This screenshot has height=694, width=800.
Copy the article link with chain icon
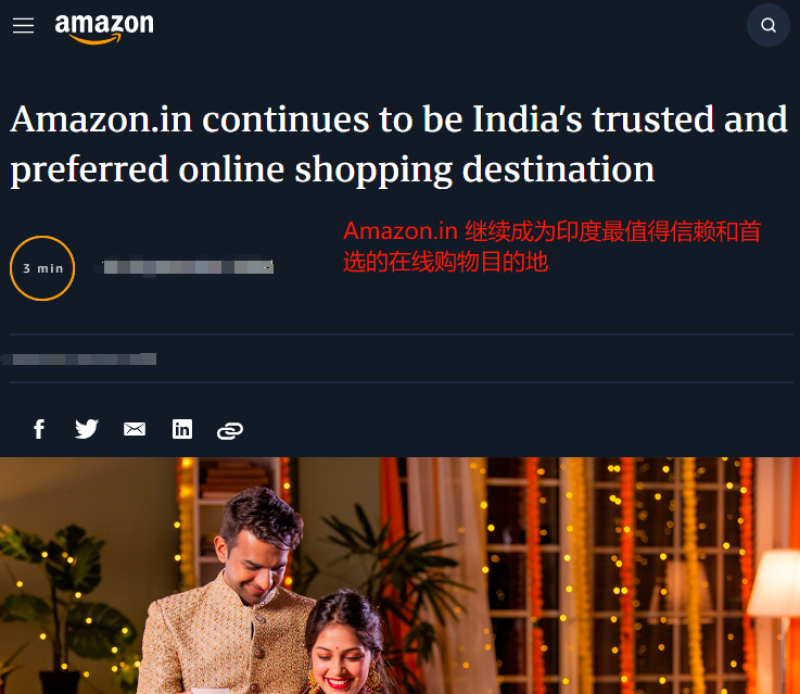230,431
